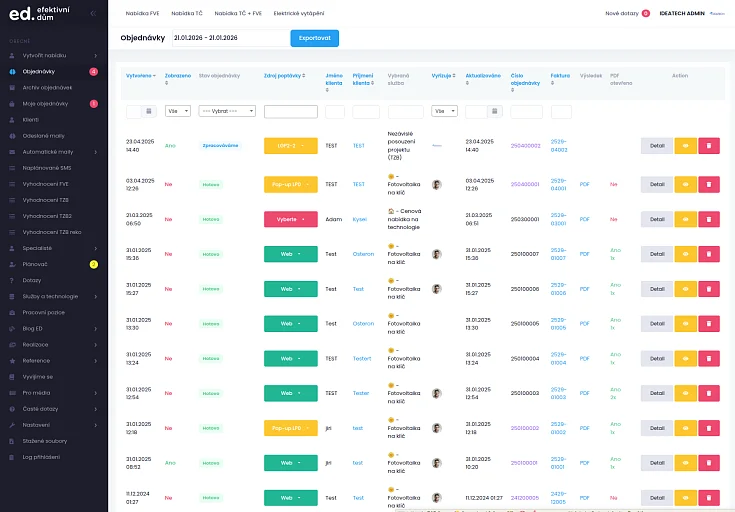
Task: Click the question mark icon next to Dotazy
Action: pyautogui.click(x=12, y=280)
